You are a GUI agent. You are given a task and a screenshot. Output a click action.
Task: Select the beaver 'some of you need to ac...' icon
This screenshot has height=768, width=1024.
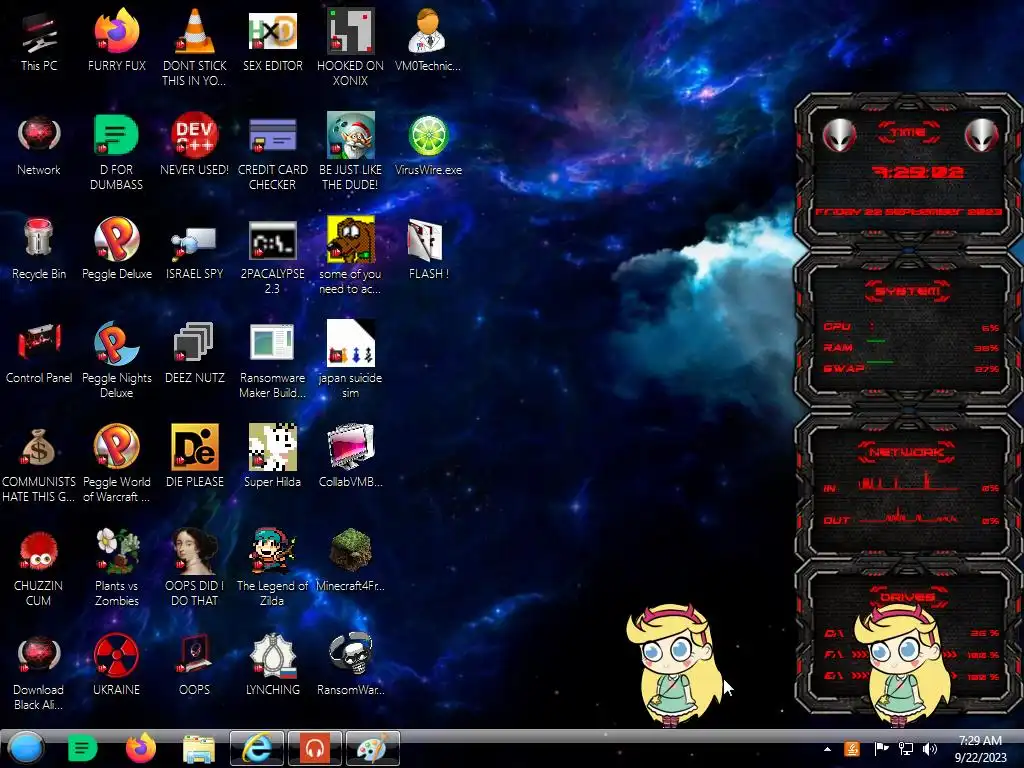pyautogui.click(x=351, y=256)
